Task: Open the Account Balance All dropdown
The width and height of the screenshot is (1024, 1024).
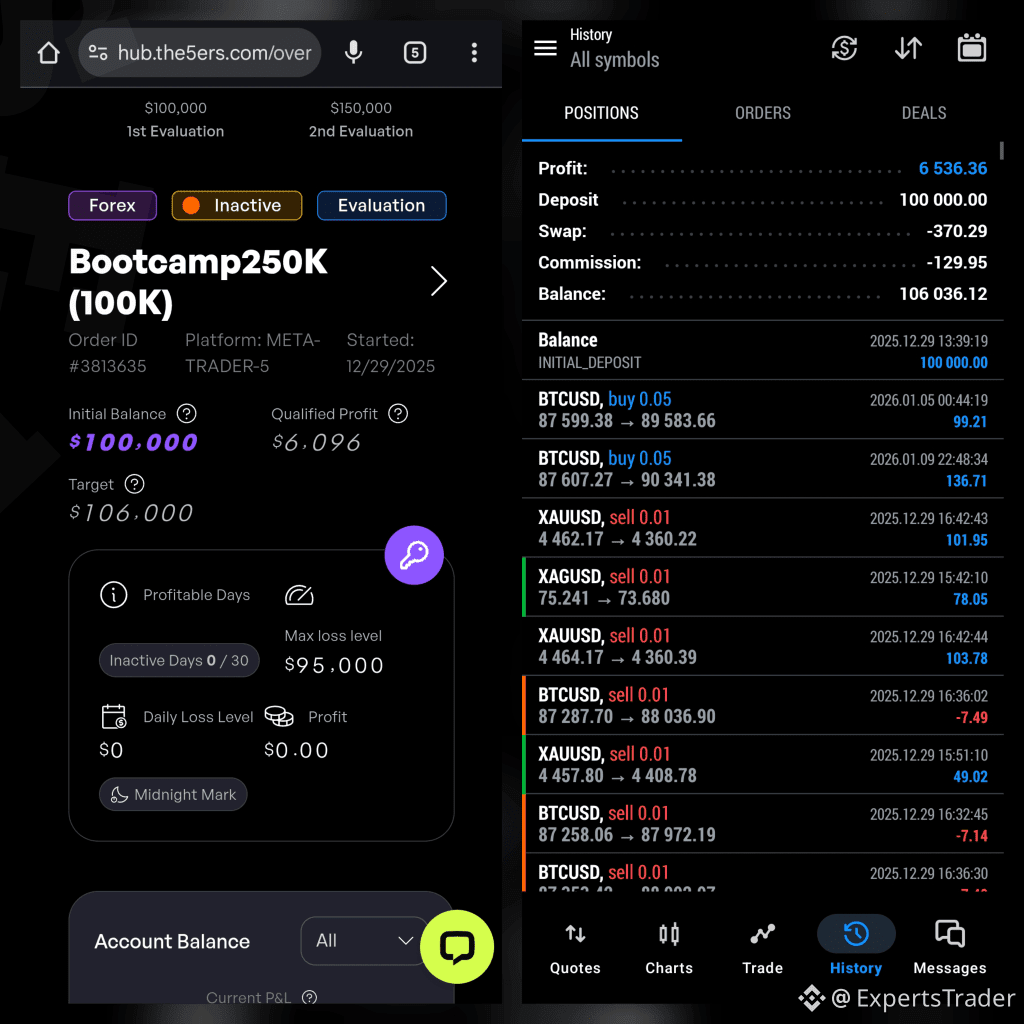Action: tap(363, 940)
